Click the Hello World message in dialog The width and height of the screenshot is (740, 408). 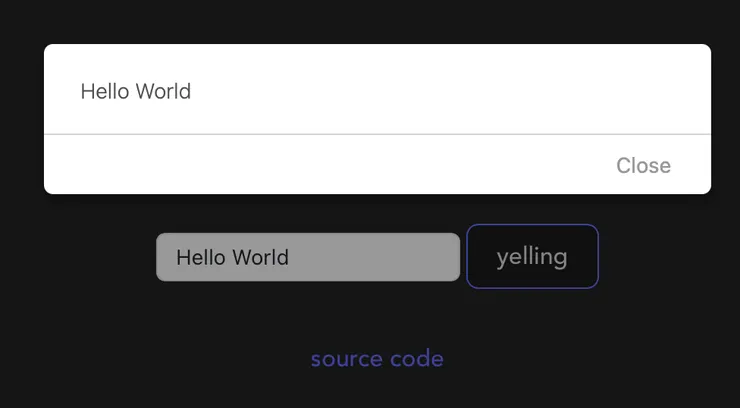click(x=135, y=92)
